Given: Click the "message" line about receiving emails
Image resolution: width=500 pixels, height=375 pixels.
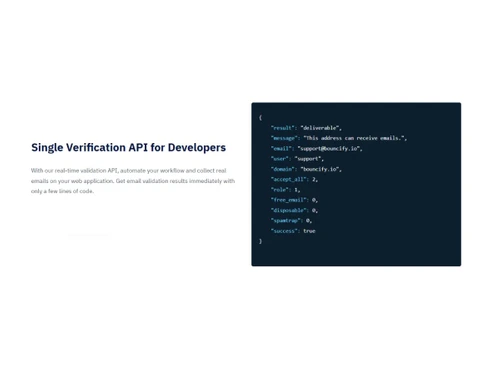Looking at the screenshot, I should point(339,138).
